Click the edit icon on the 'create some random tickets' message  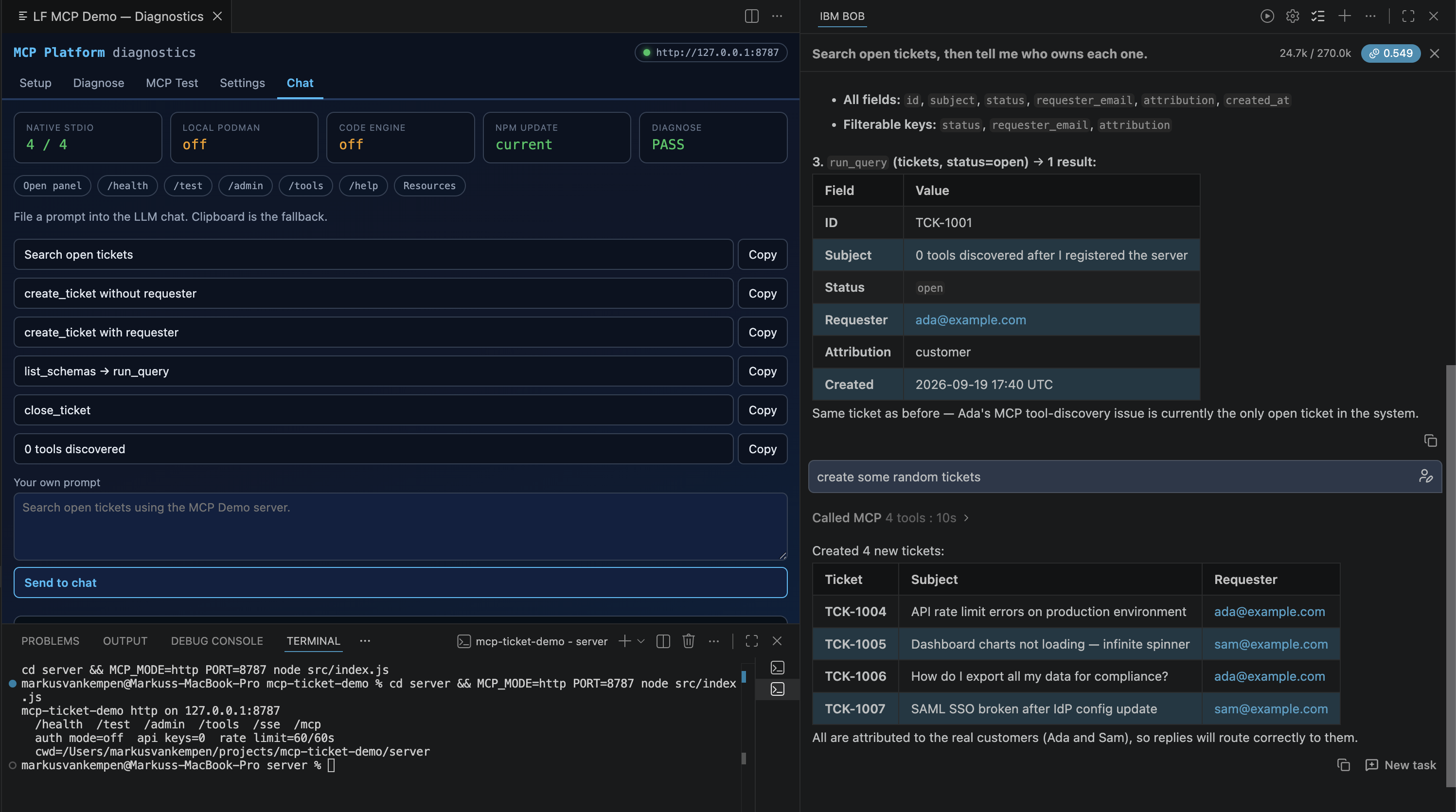click(x=1425, y=477)
